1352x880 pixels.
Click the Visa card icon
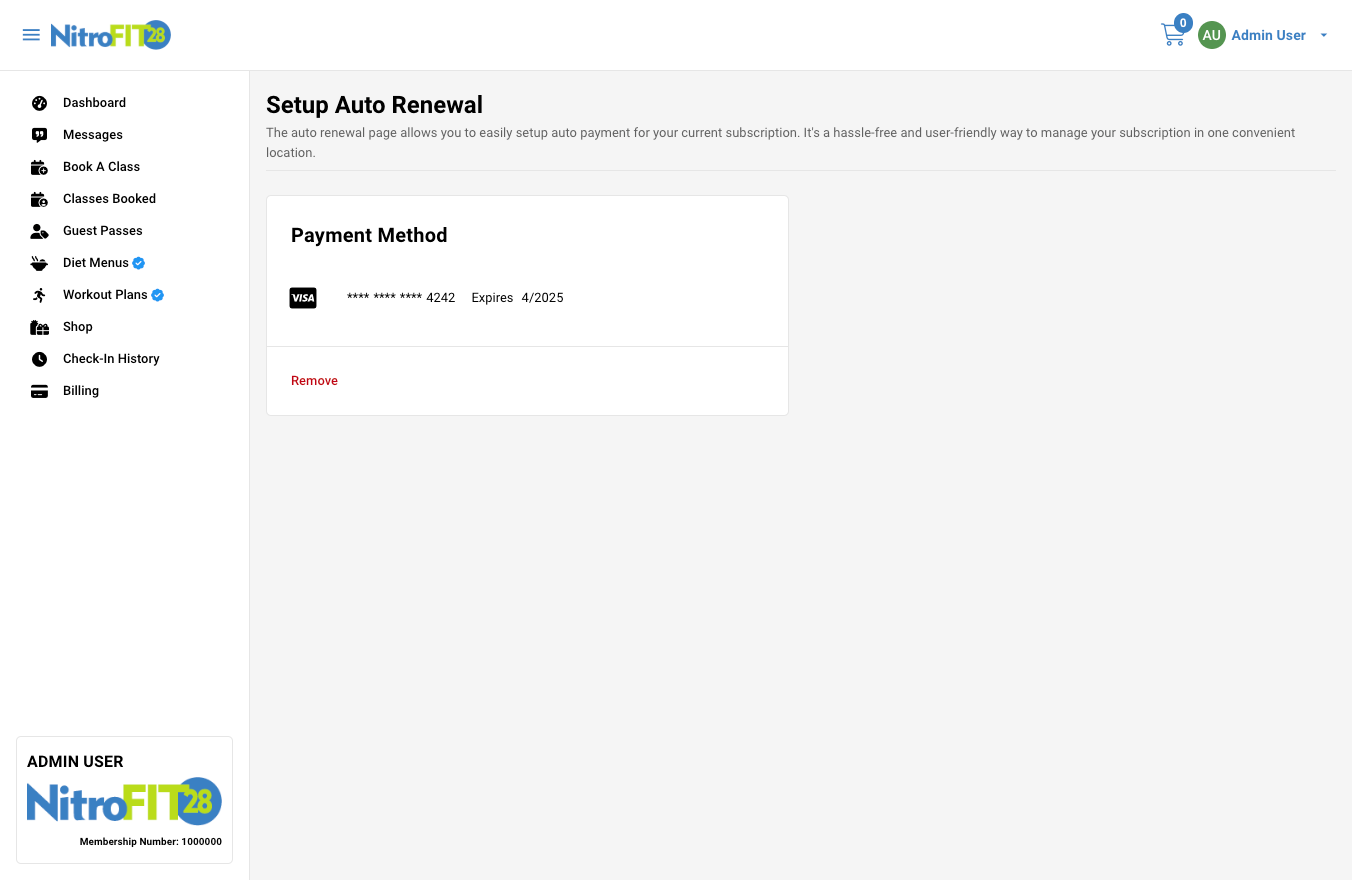click(x=302, y=297)
